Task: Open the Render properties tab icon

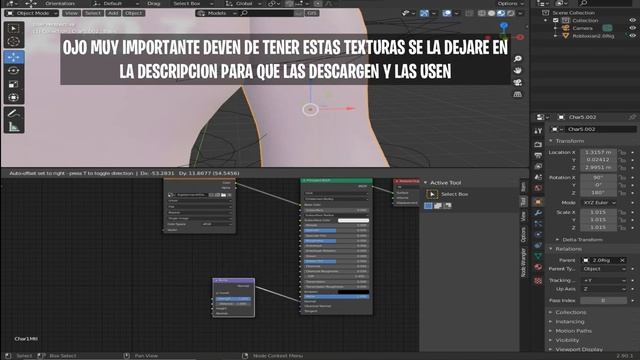Action: pos(538,144)
